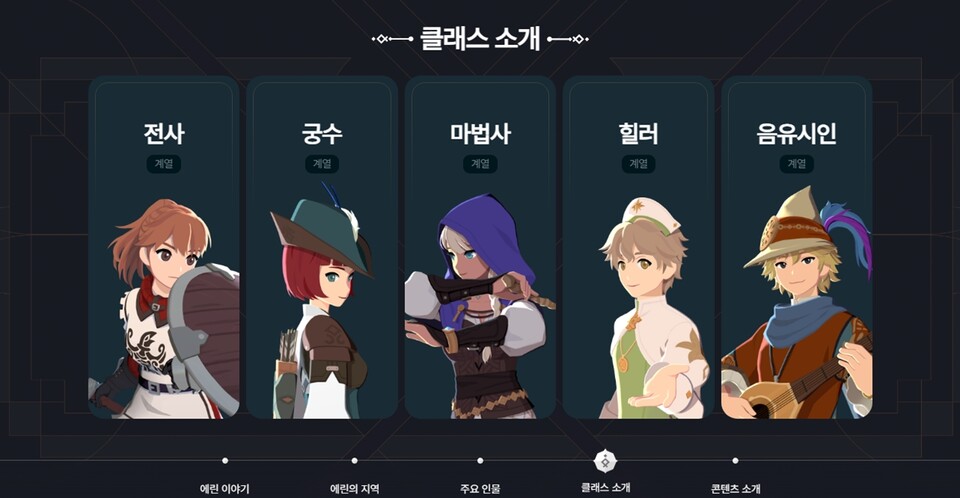
Task: Open the 마법사 mage class card
Action: 480,247
